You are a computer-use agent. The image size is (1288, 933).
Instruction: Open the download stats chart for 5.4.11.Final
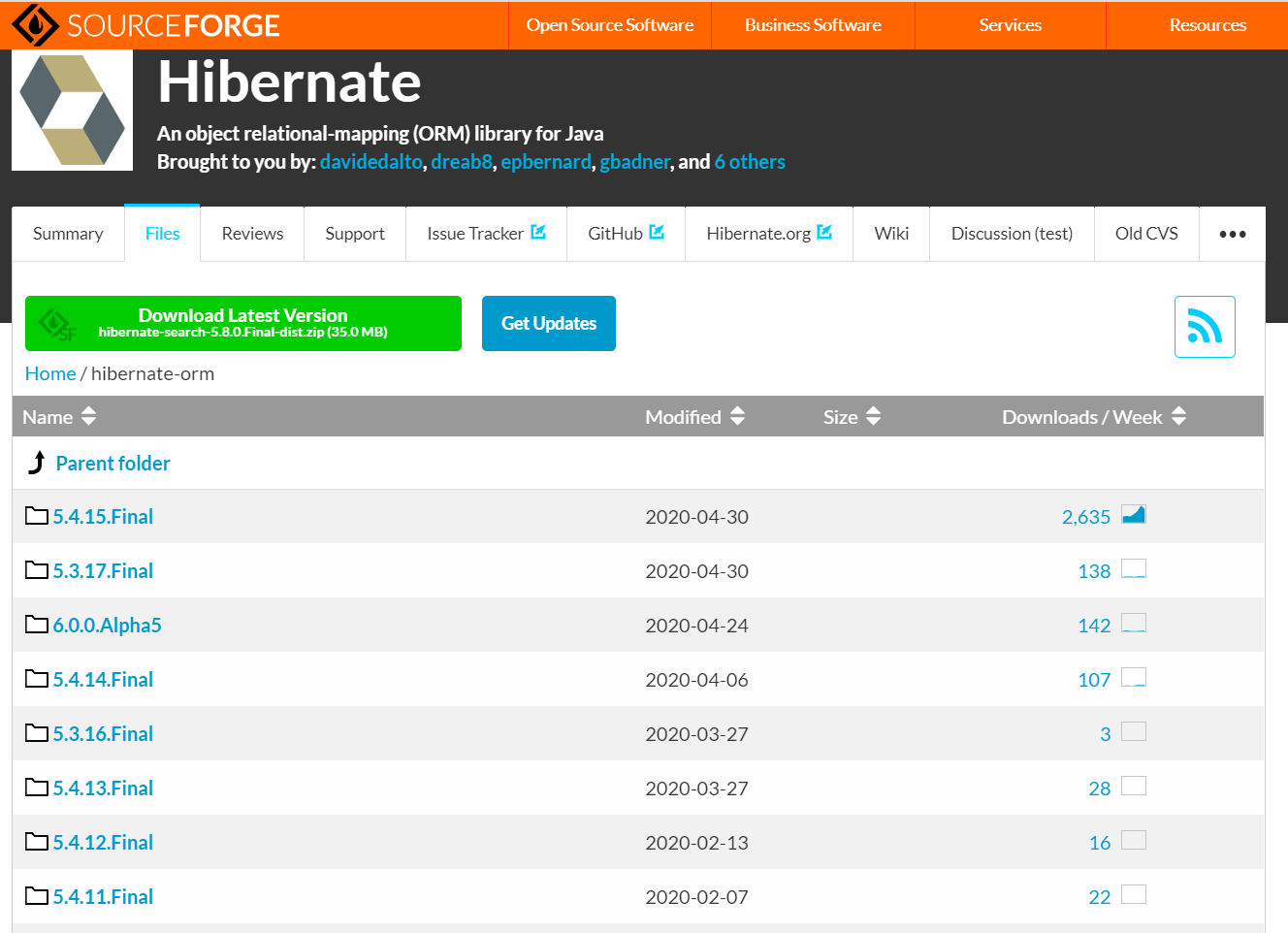coord(1134,894)
